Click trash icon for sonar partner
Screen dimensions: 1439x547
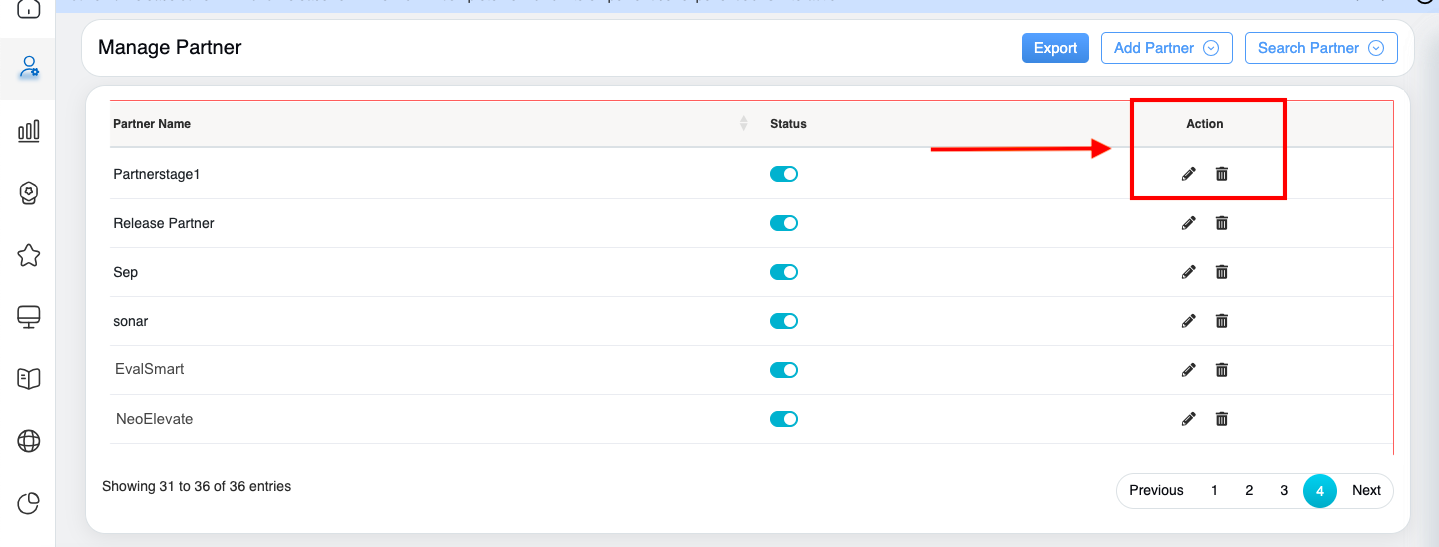point(1221,321)
